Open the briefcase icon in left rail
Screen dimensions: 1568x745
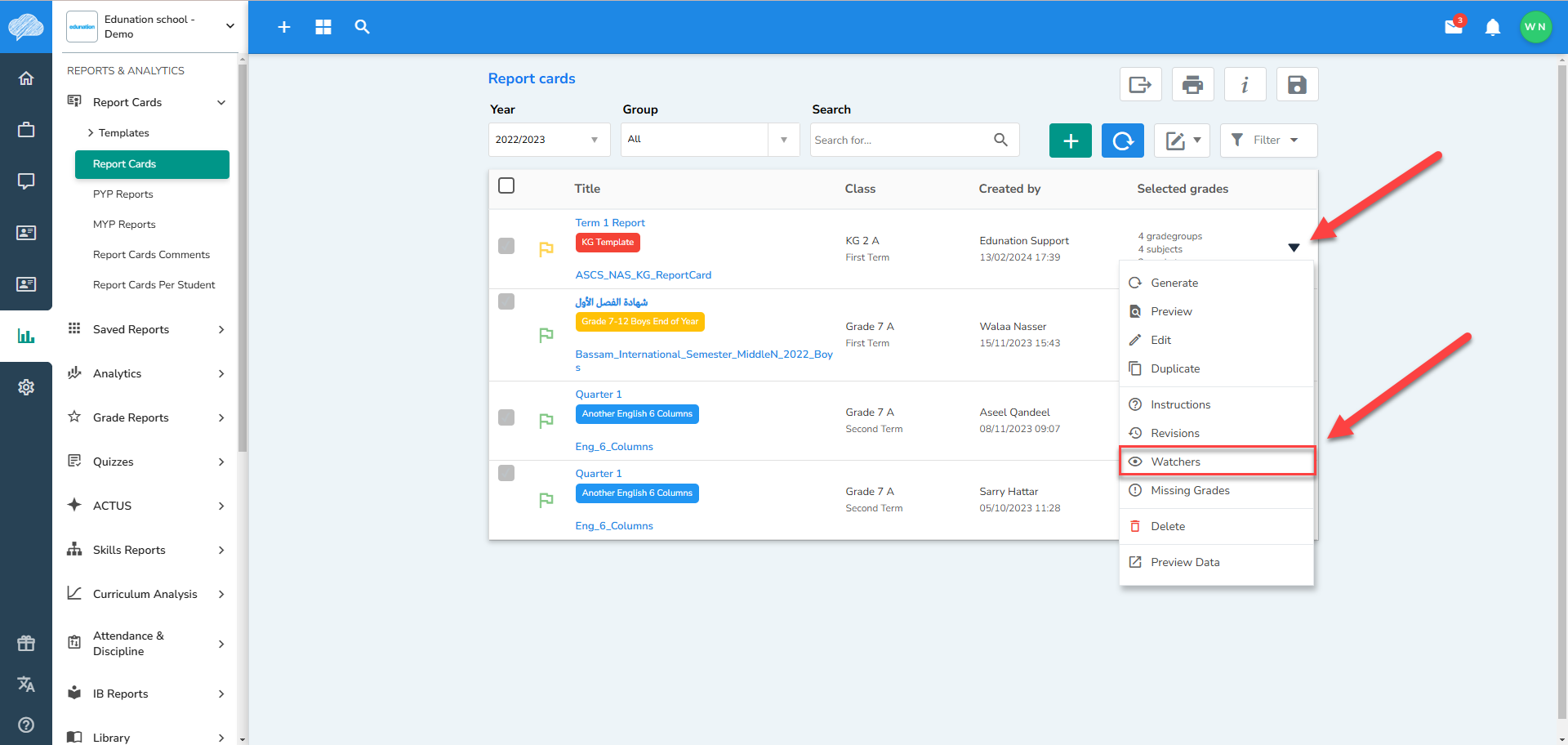point(26,130)
